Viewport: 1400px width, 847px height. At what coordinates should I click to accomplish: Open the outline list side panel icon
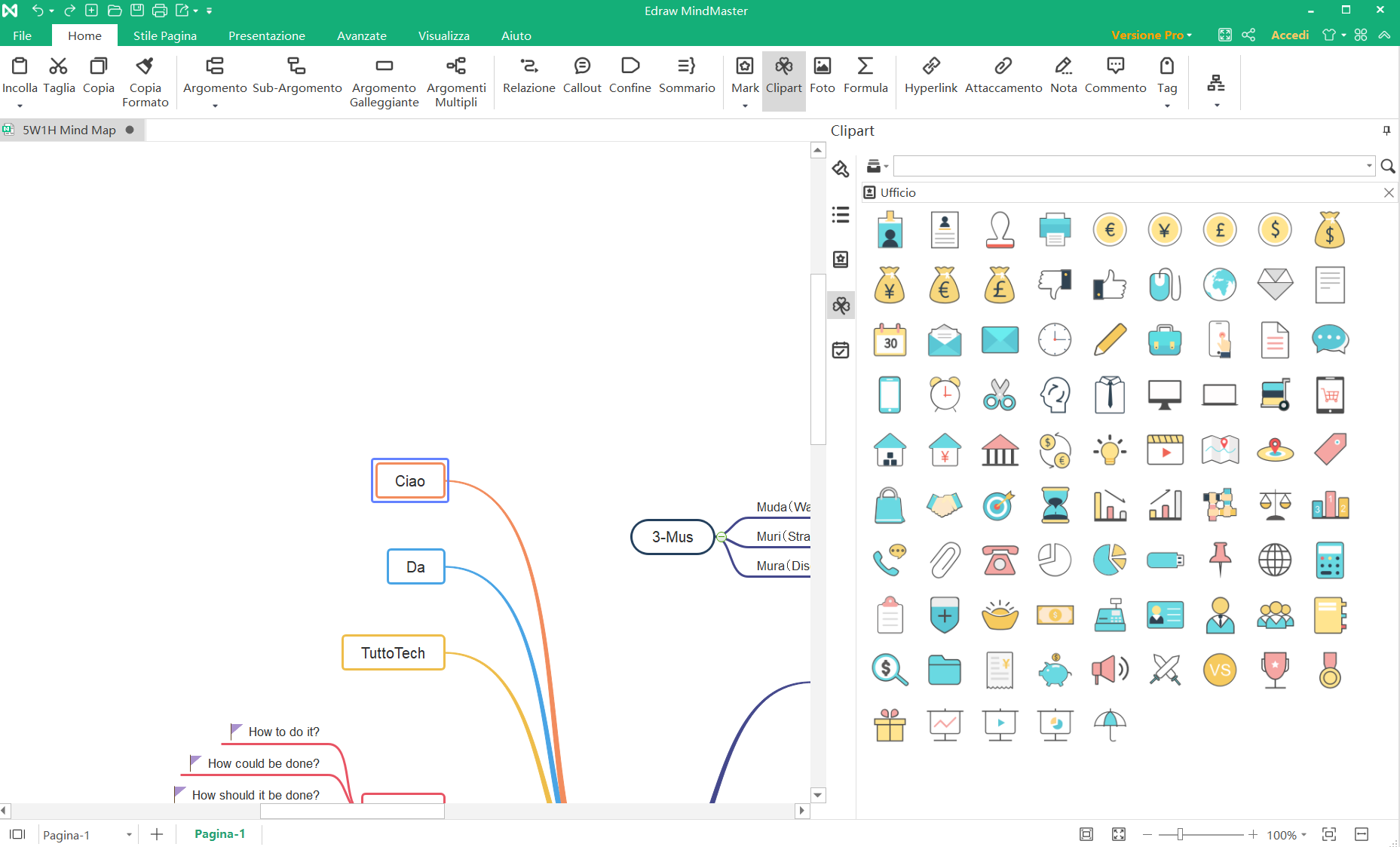(x=841, y=215)
